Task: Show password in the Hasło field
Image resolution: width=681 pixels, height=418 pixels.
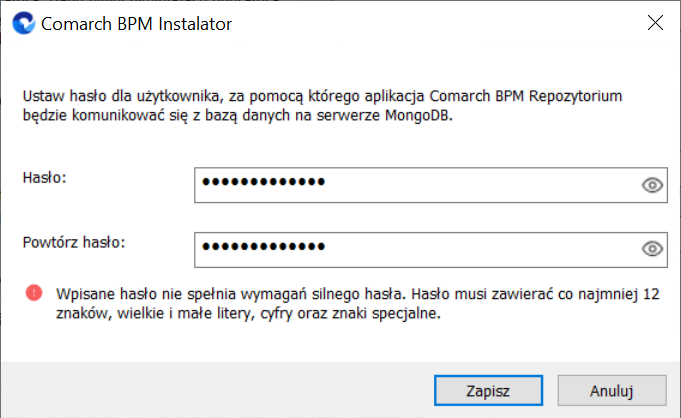Action: point(652,185)
